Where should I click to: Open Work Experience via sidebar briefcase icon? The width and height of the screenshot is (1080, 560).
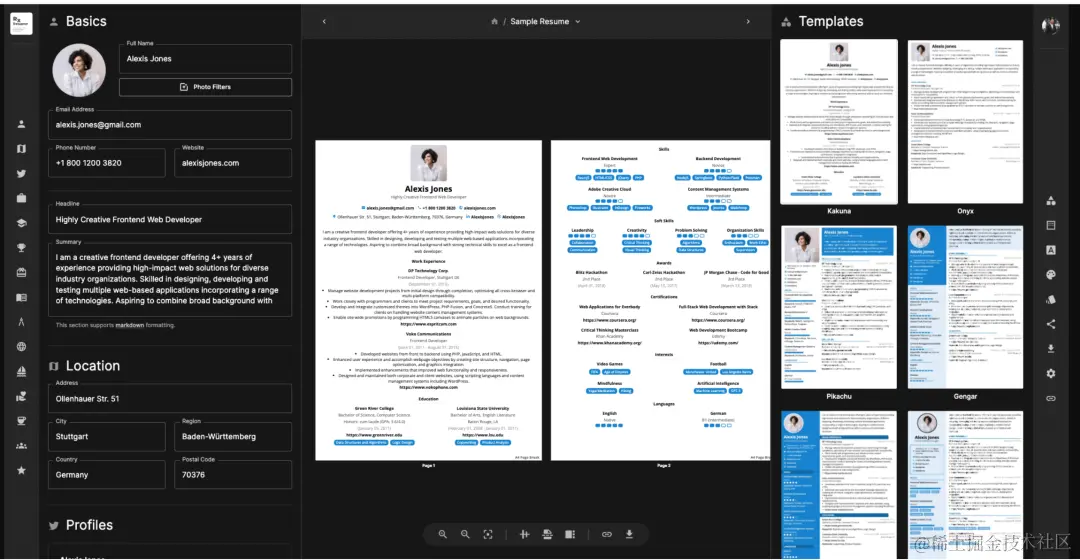[21, 198]
